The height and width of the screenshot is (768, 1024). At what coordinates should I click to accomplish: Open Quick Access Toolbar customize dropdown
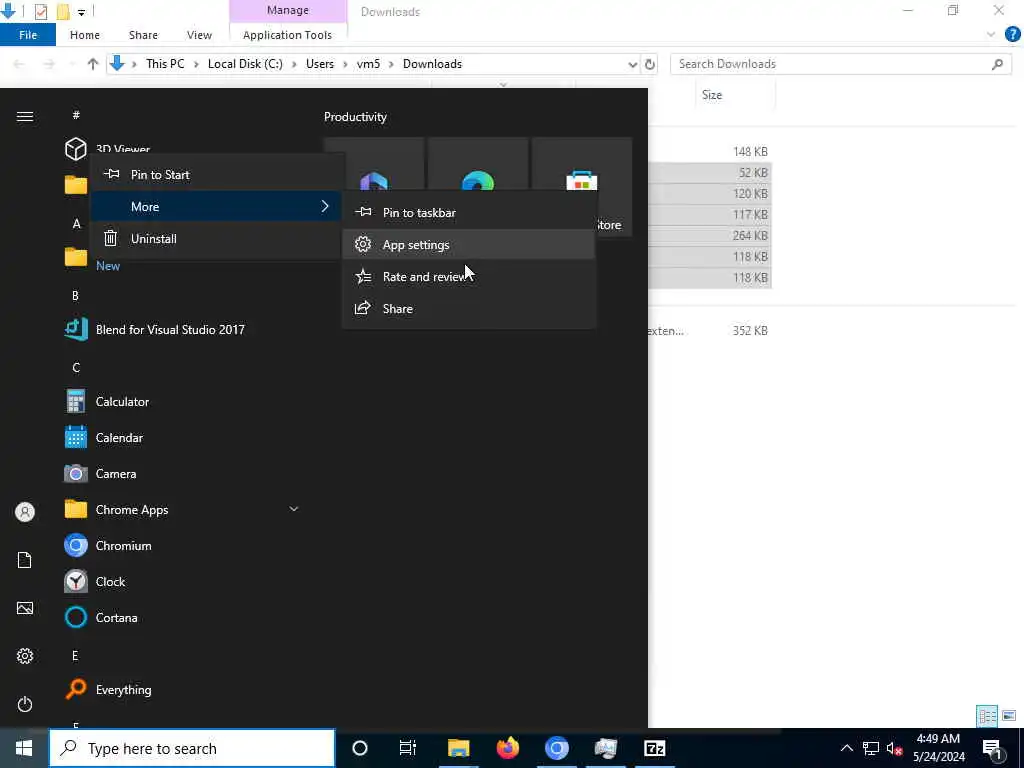[x=81, y=12]
